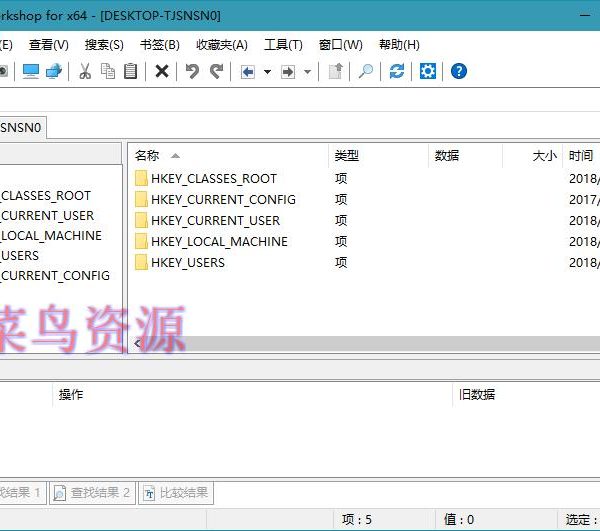Click the Refresh toolbar icon

point(397,71)
